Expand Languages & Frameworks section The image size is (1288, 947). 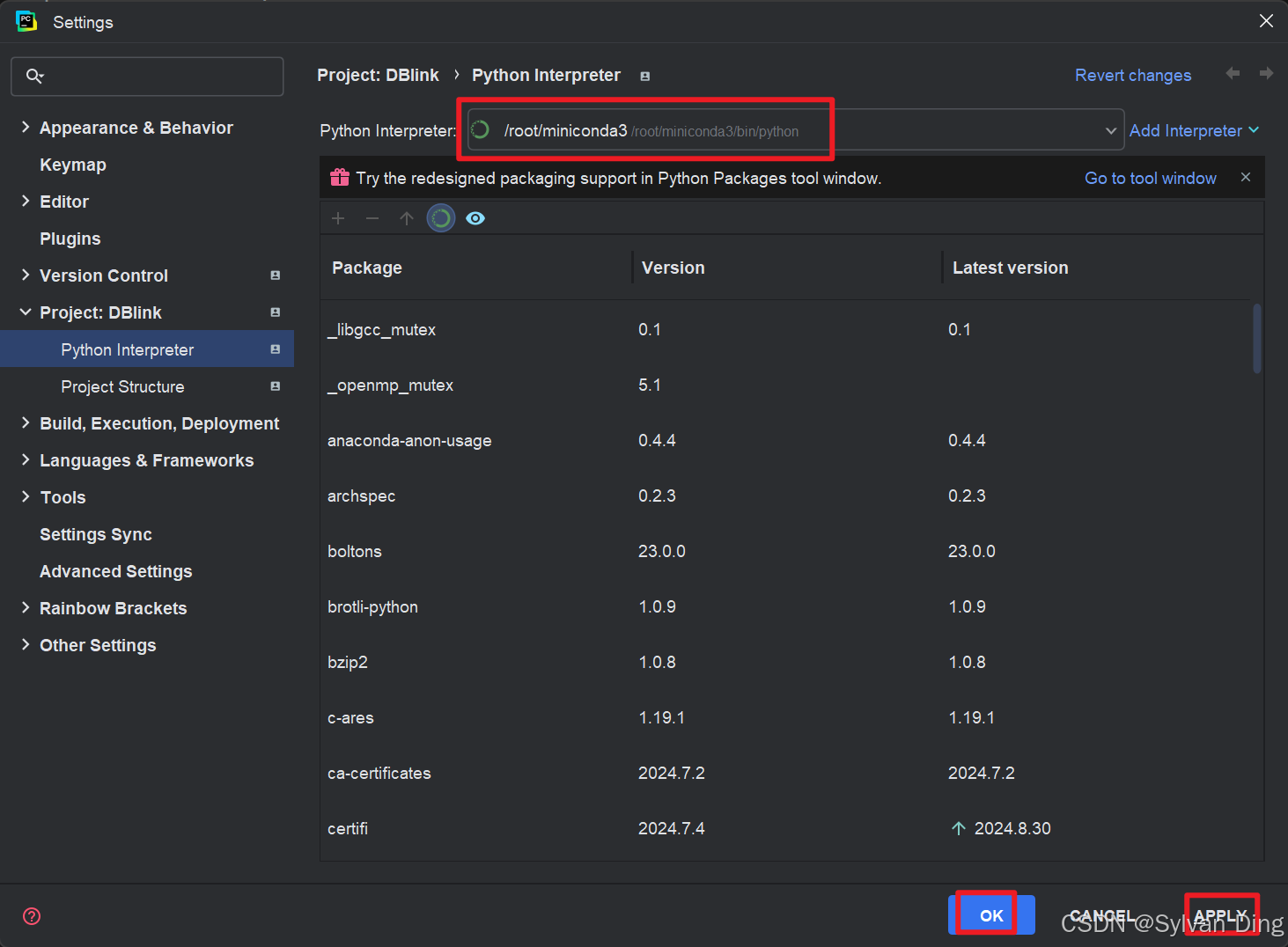(26, 459)
